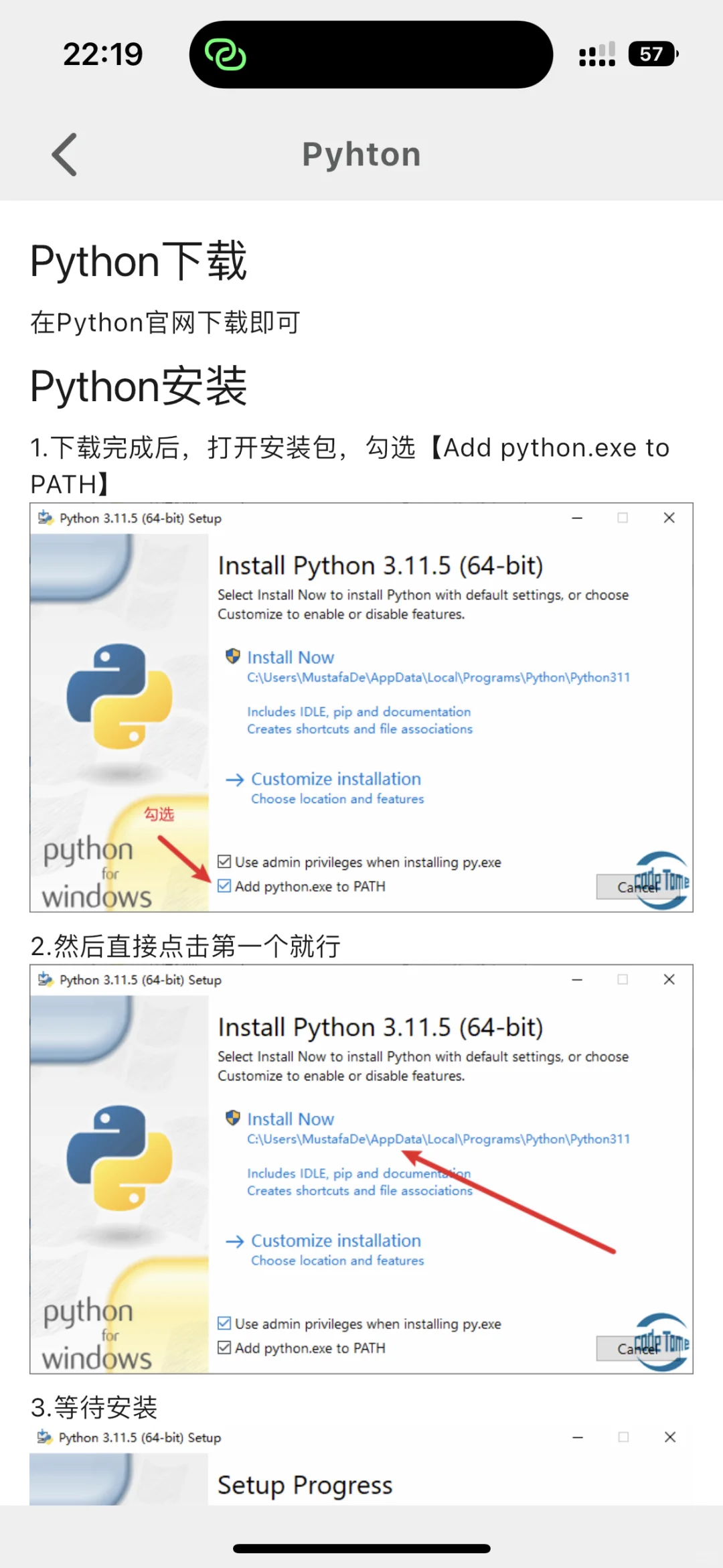Close the step 3 Setup Progress window image
Image resolution: width=723 pixels, height=1568 pixels.
click(669, 1437)
